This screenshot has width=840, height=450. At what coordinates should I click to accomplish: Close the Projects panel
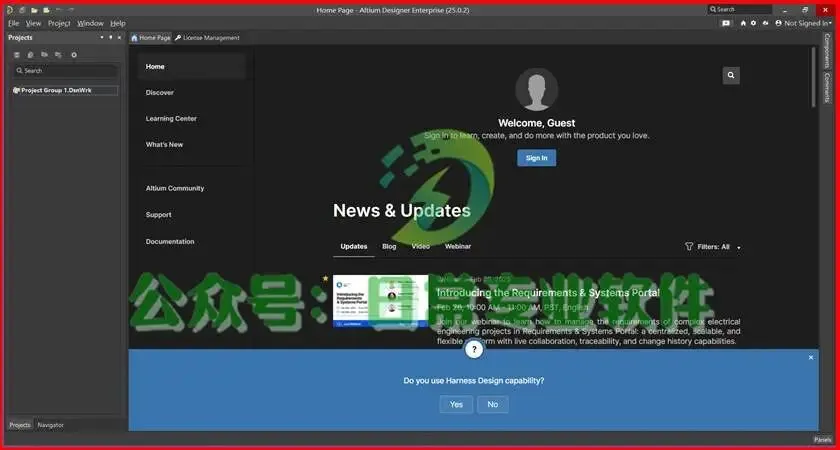(119, 38)
